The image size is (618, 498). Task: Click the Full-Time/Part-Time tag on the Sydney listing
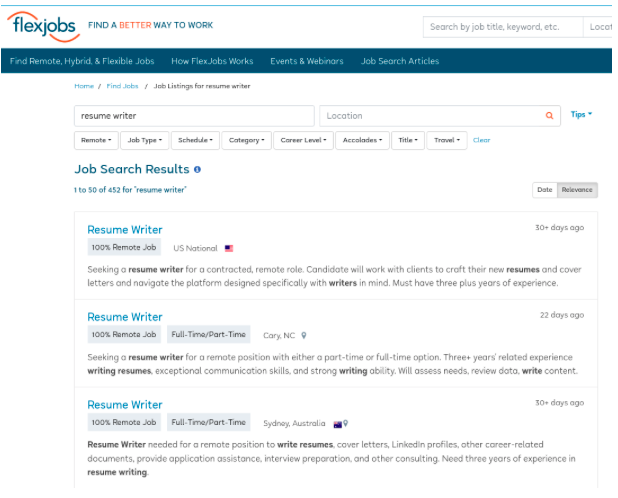pyautogui.click(x=208, y=422)
